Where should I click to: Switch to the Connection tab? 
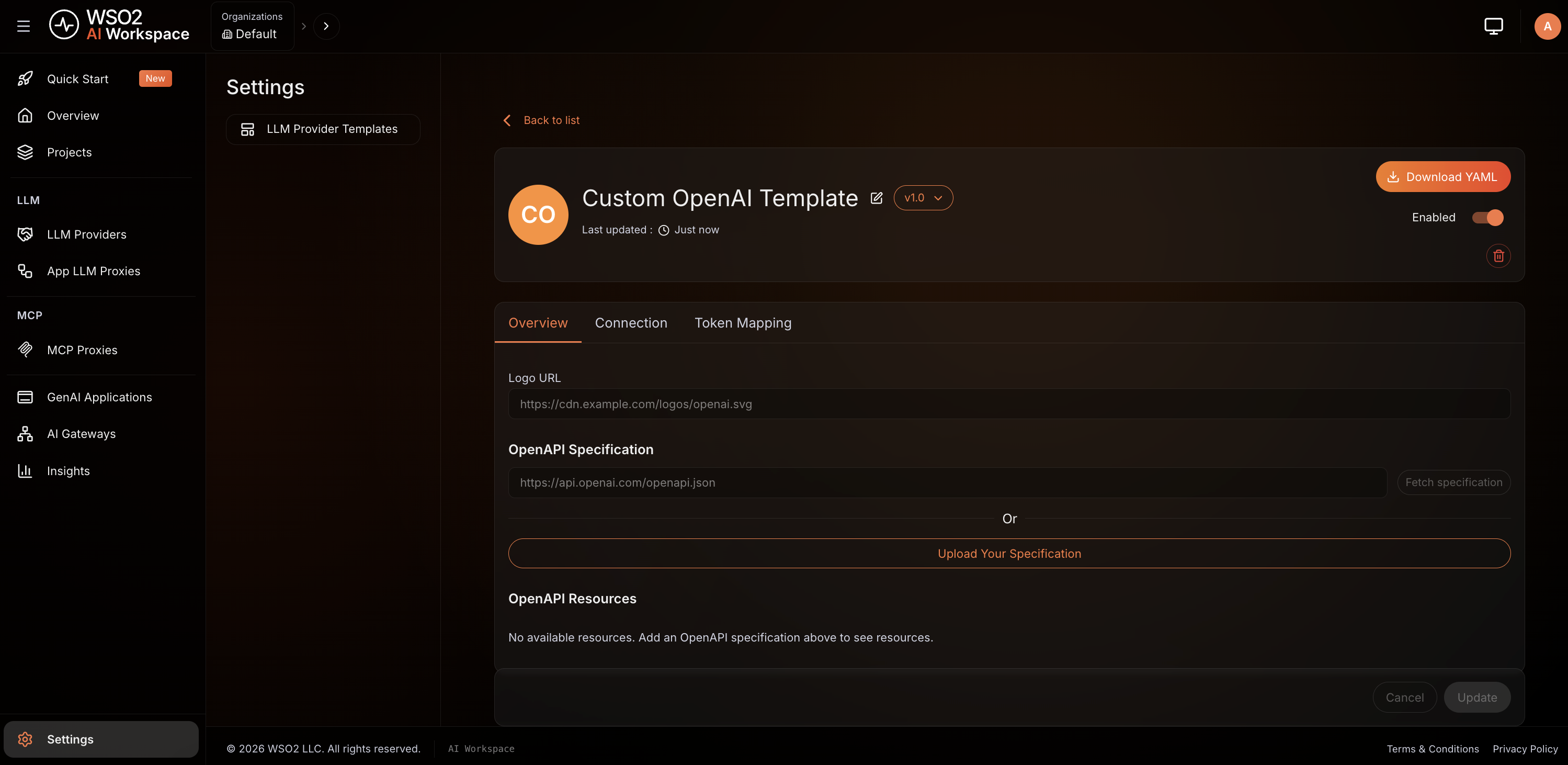point(631,323)
